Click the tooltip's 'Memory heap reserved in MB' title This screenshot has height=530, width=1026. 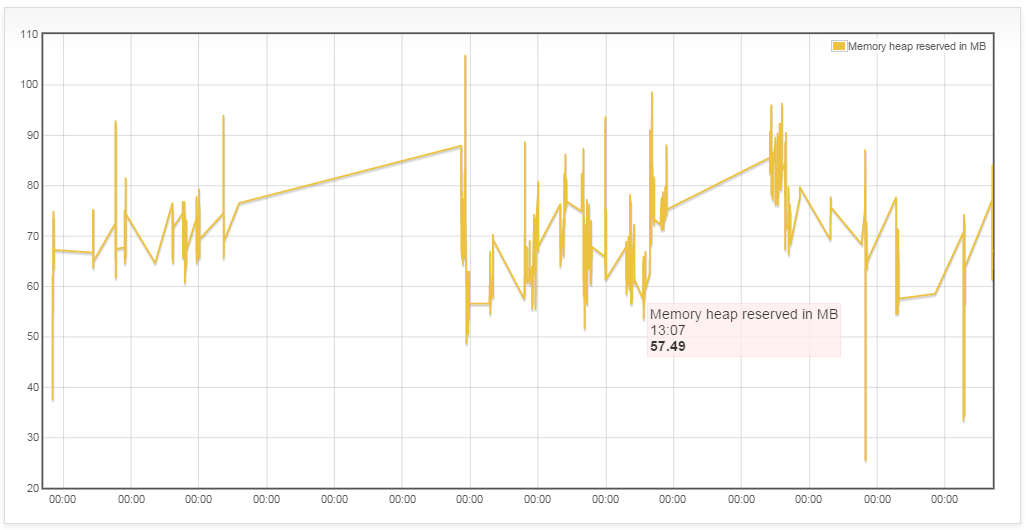tap(744, 315)
